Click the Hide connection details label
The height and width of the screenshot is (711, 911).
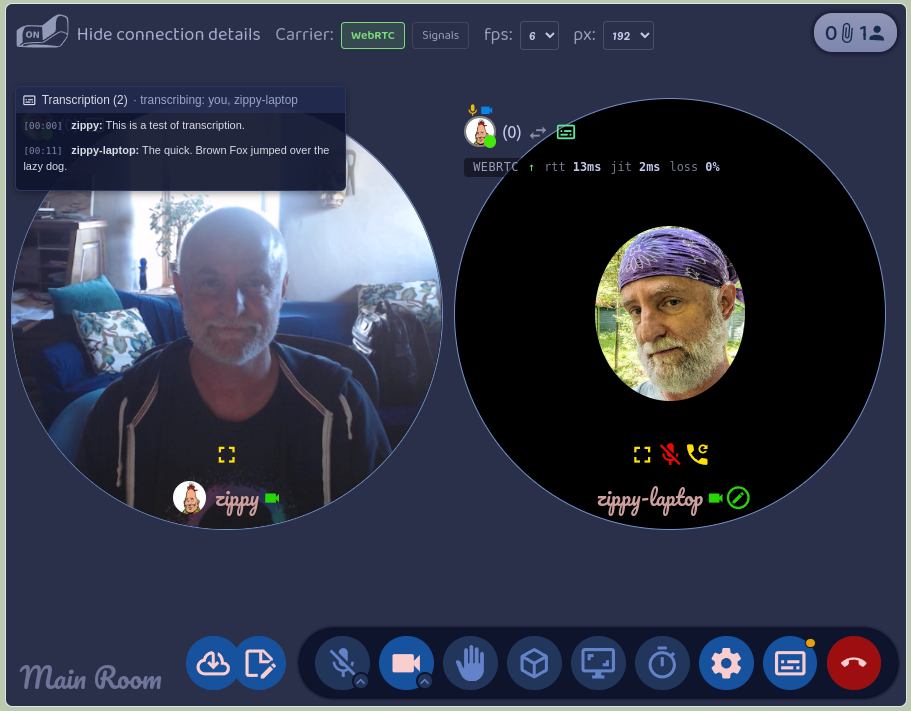click(168, 34)
